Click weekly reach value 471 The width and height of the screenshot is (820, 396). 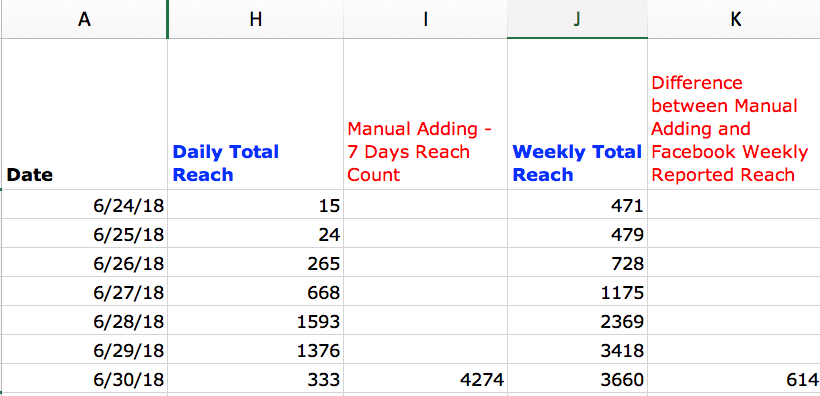[x=577, y=205]
